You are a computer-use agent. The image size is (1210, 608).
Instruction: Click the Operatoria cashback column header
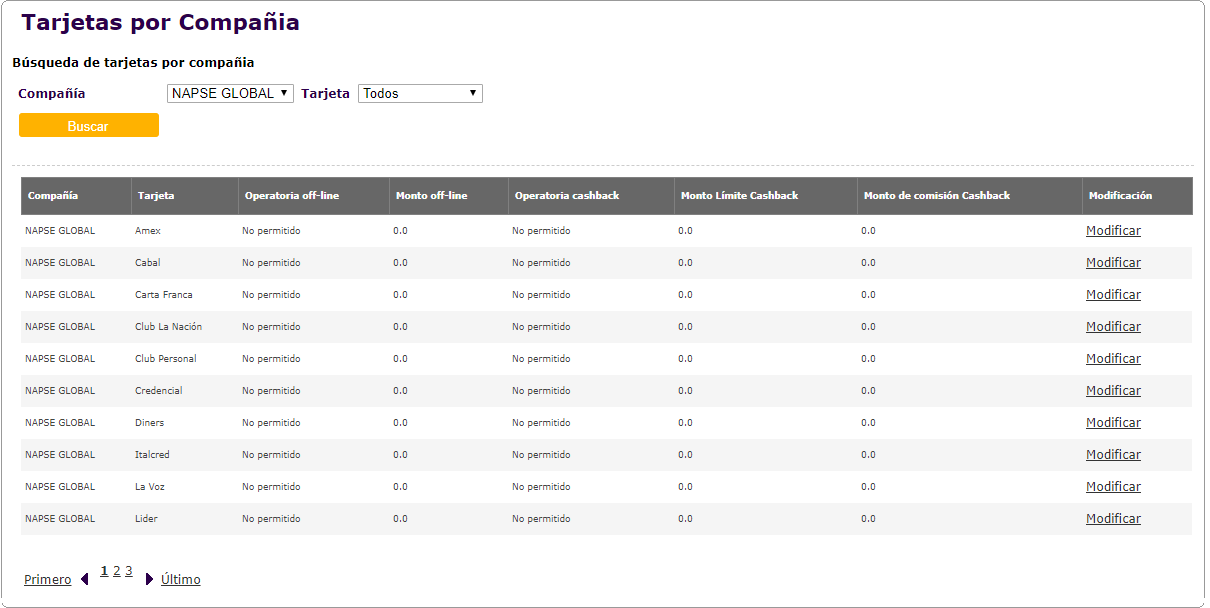coord(567,196)
